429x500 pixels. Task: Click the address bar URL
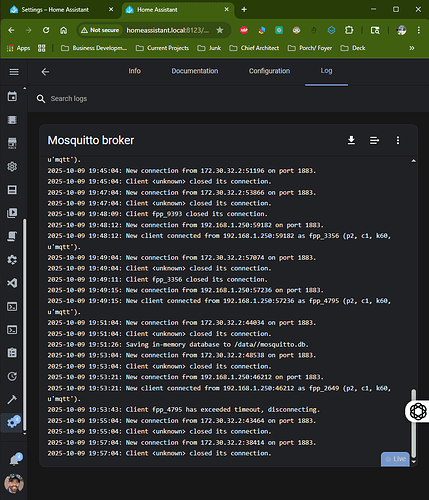(x=168, y=30)
